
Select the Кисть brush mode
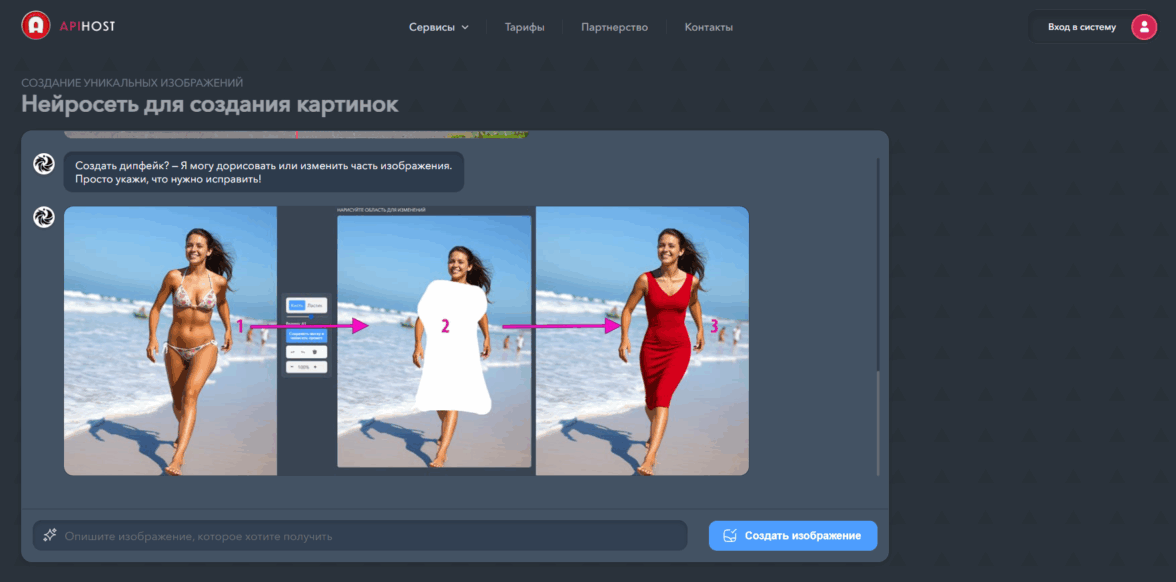(297, 305)
